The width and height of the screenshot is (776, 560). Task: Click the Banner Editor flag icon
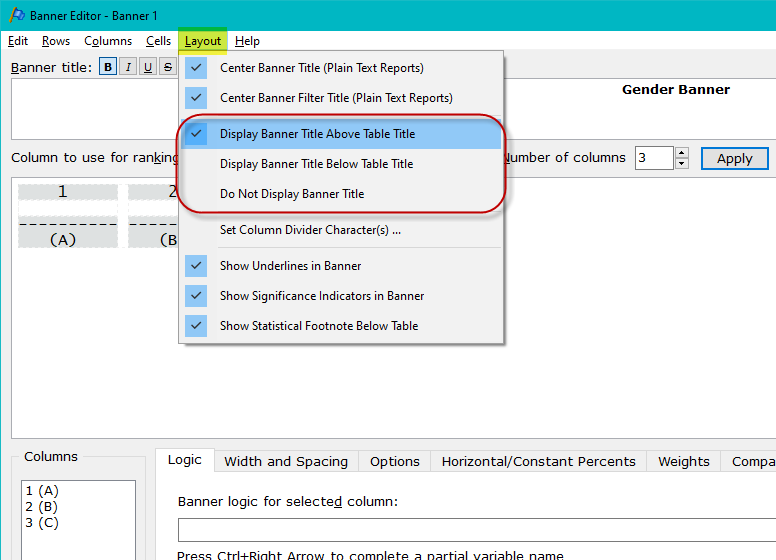coord(17,15)
